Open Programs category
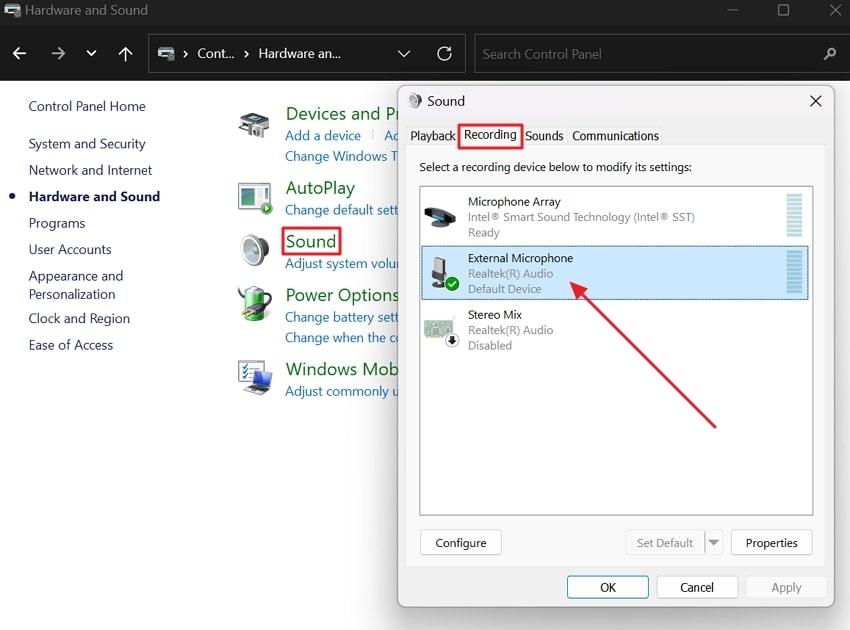This screenshot has height=630, width=850. [x=57, y=223]
